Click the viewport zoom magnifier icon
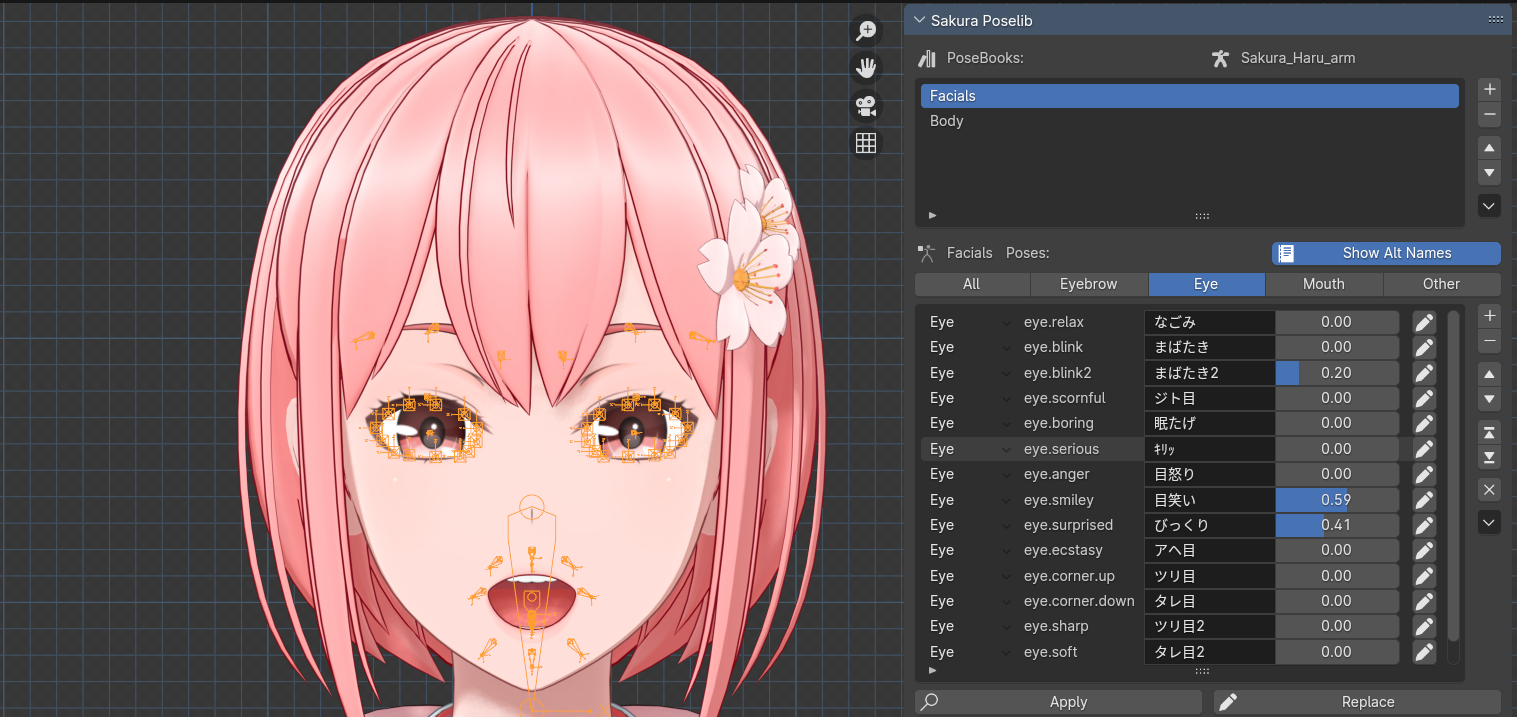Image resolution: width=1517 pixels, height=717 pixels. click(x=866, y=30)
